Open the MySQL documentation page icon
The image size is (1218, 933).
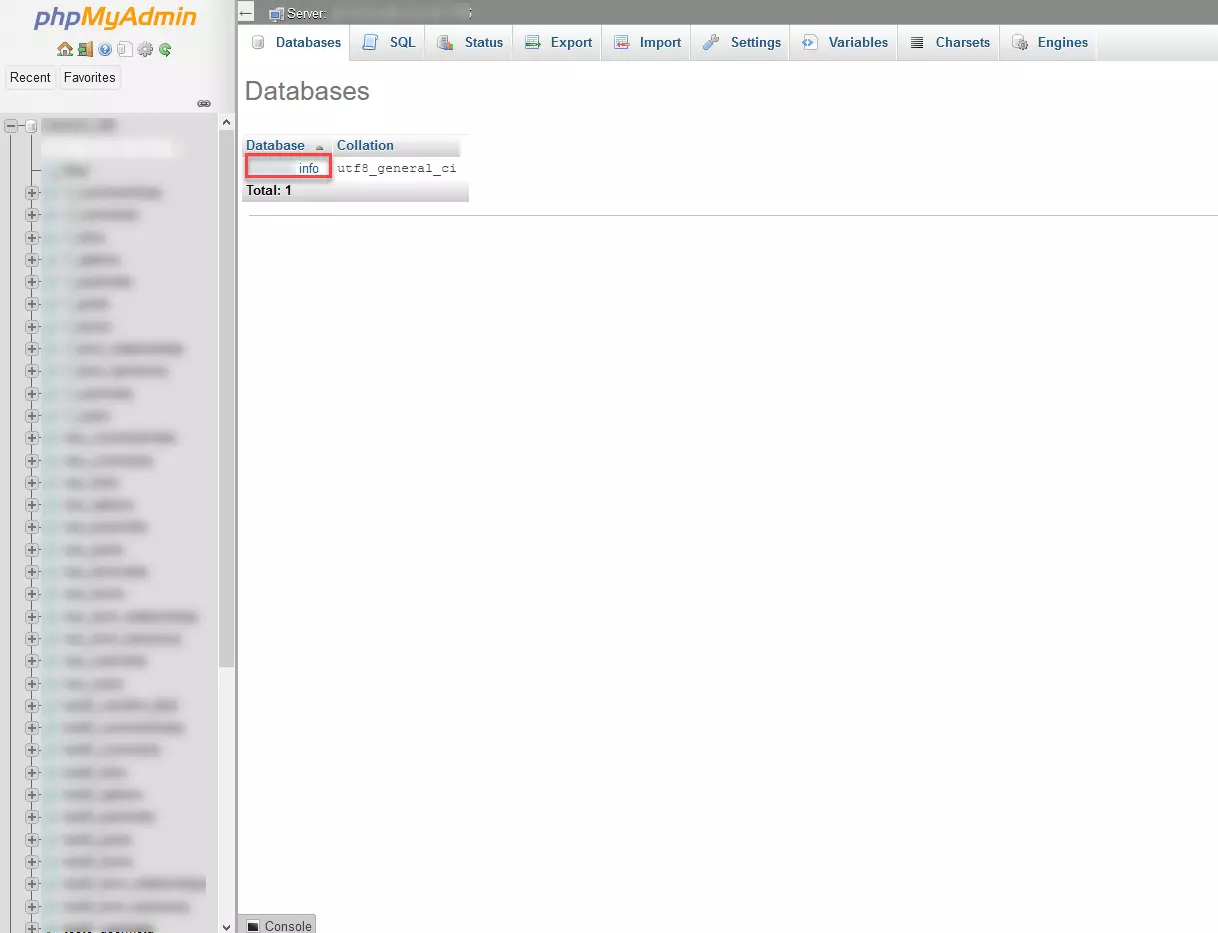tap(124, 49)
